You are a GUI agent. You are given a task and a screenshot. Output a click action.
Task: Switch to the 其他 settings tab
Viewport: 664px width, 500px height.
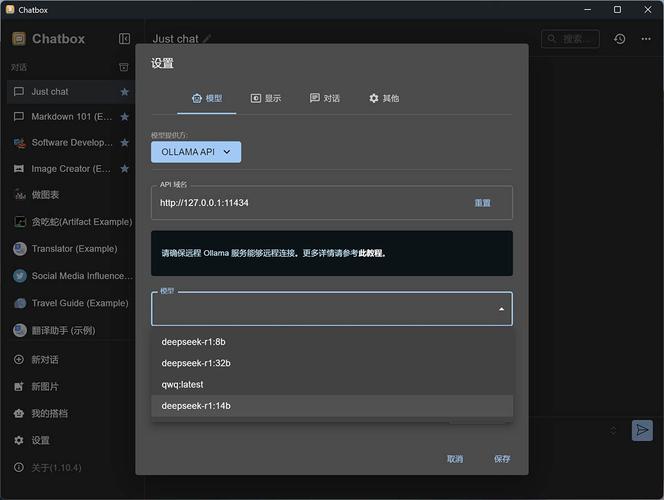pos(384,98)
